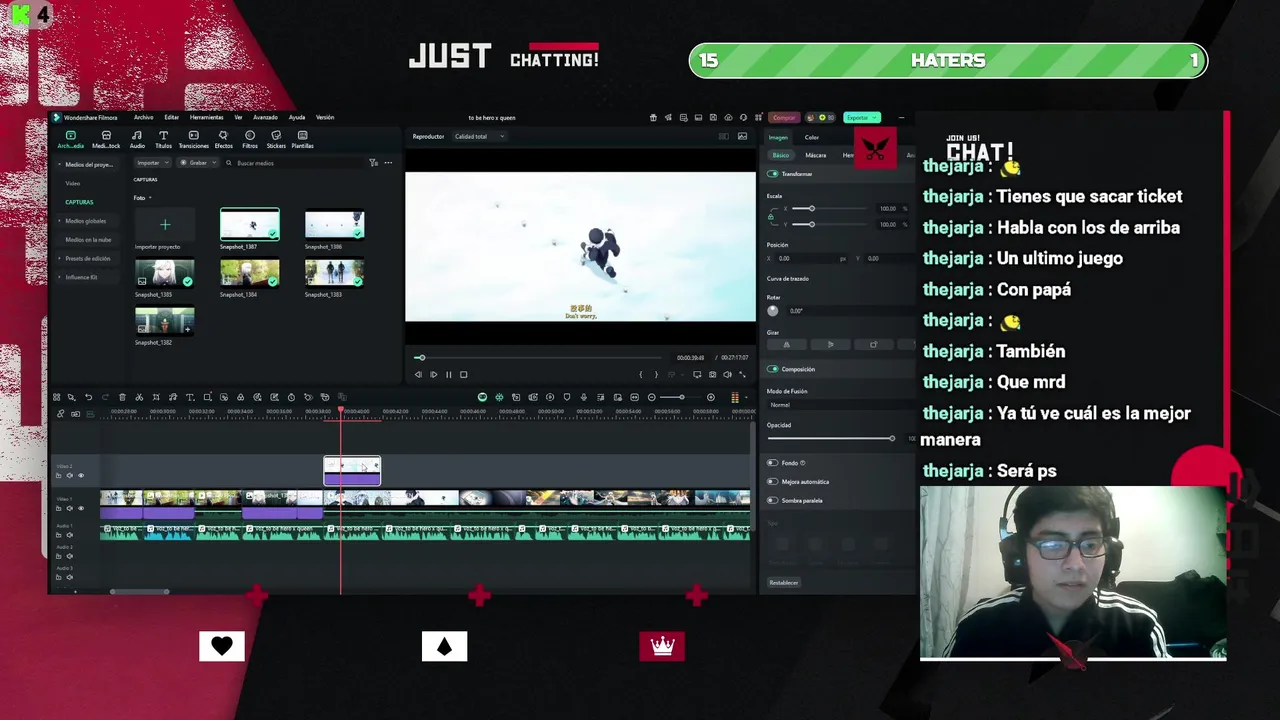Enable the Sombra paralela switch
The width and height of the screenshot is (1280, 720).
click(772, 500)
